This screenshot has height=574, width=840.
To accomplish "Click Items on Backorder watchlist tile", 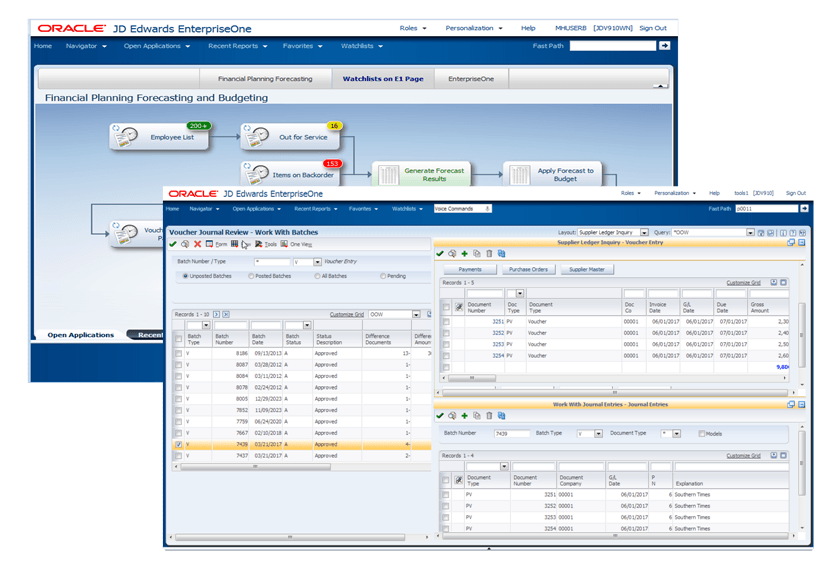I will [x=290, y=174].
